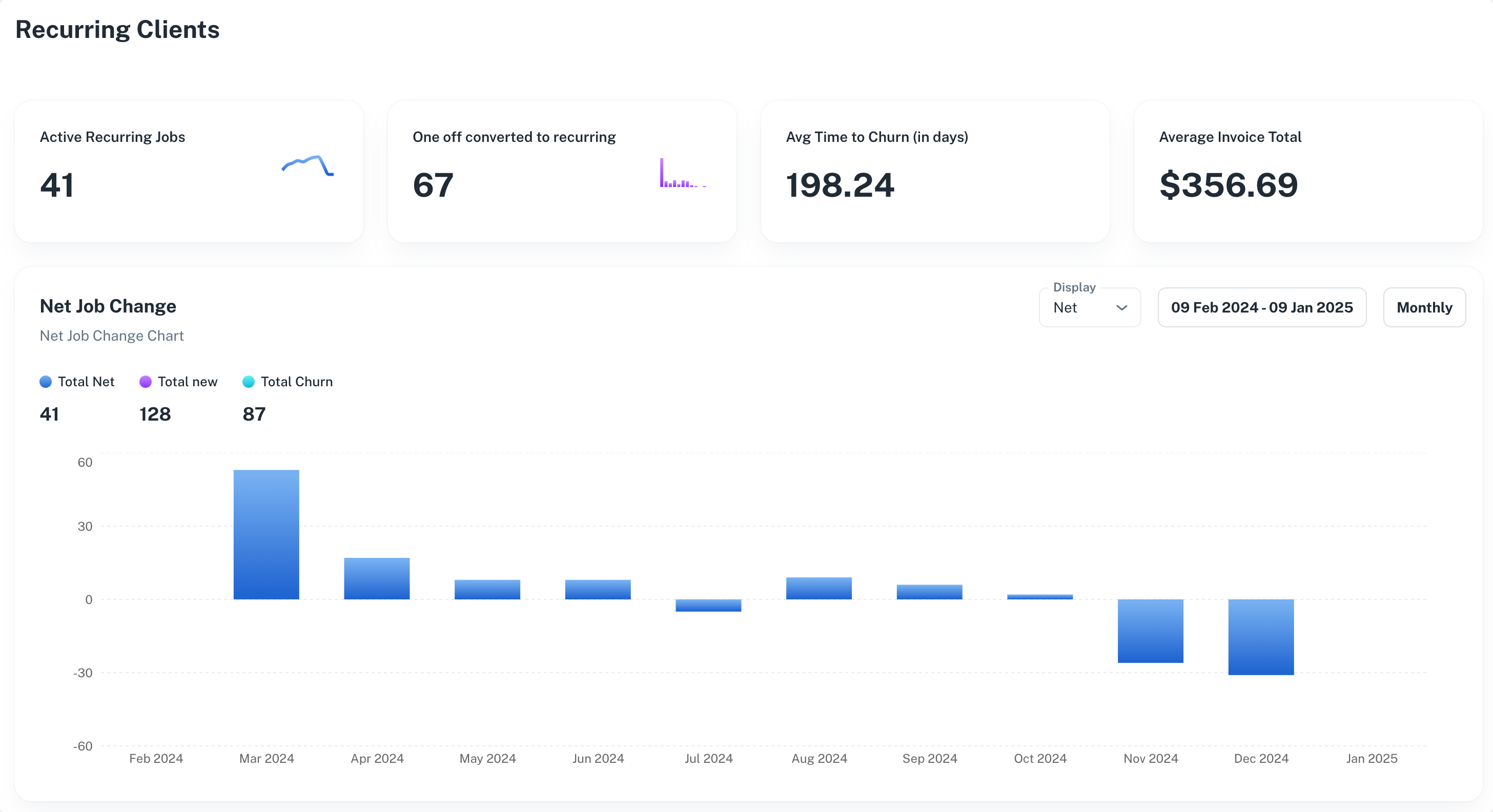This screenshot has width=1493, height=812.
Task: Toggle the Total Net legend dot
Action: point(46,382)
